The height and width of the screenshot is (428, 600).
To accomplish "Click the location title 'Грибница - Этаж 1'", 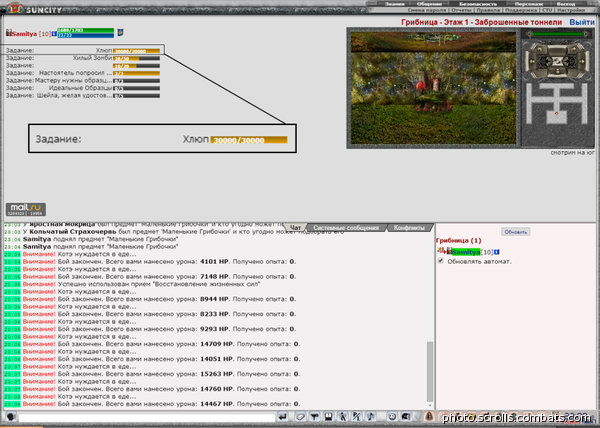I will click(x=481, y=22).
